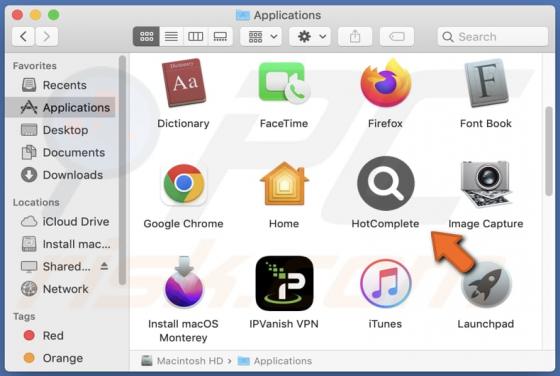Image resolution: width=560 pixels, height=376 pixels.
Task: Open the Dictionary app icon
Action: coord(184,83)
